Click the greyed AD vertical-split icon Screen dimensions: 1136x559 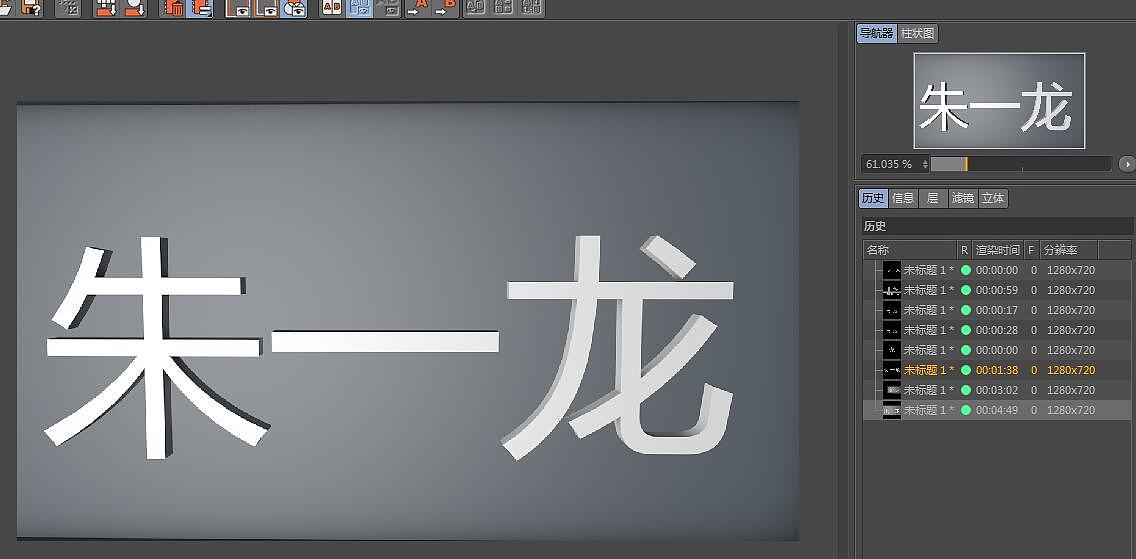pyautogui.click(x=475, y=8)
